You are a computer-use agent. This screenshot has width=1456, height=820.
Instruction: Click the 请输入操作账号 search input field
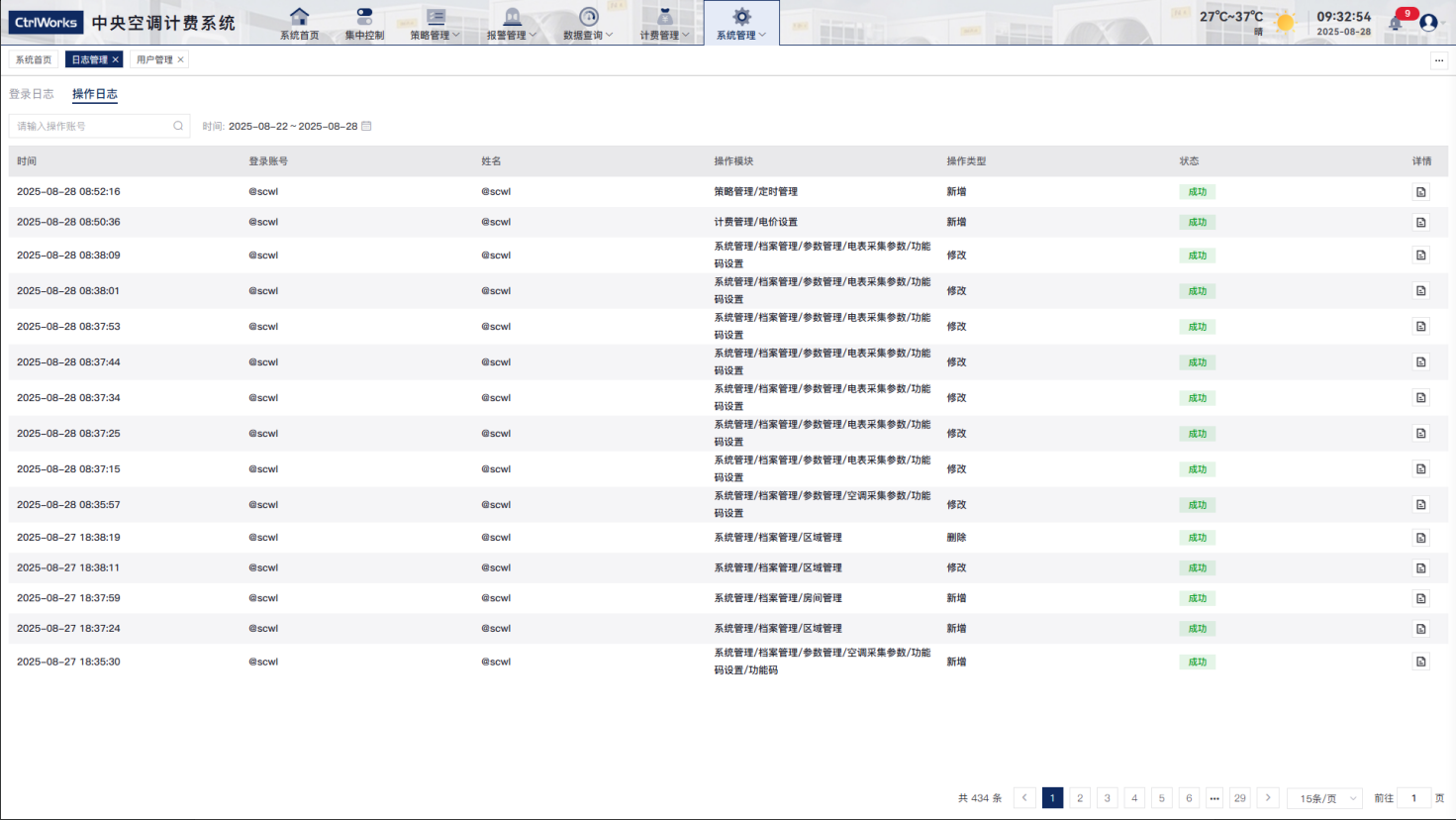point(89,126)
